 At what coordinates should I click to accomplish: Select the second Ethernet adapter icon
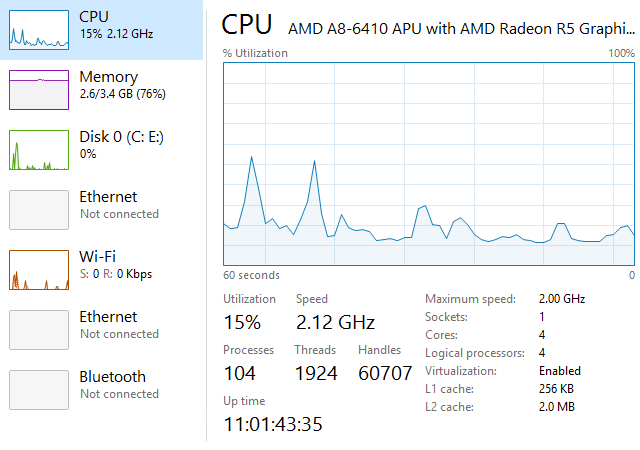point(38,329)
